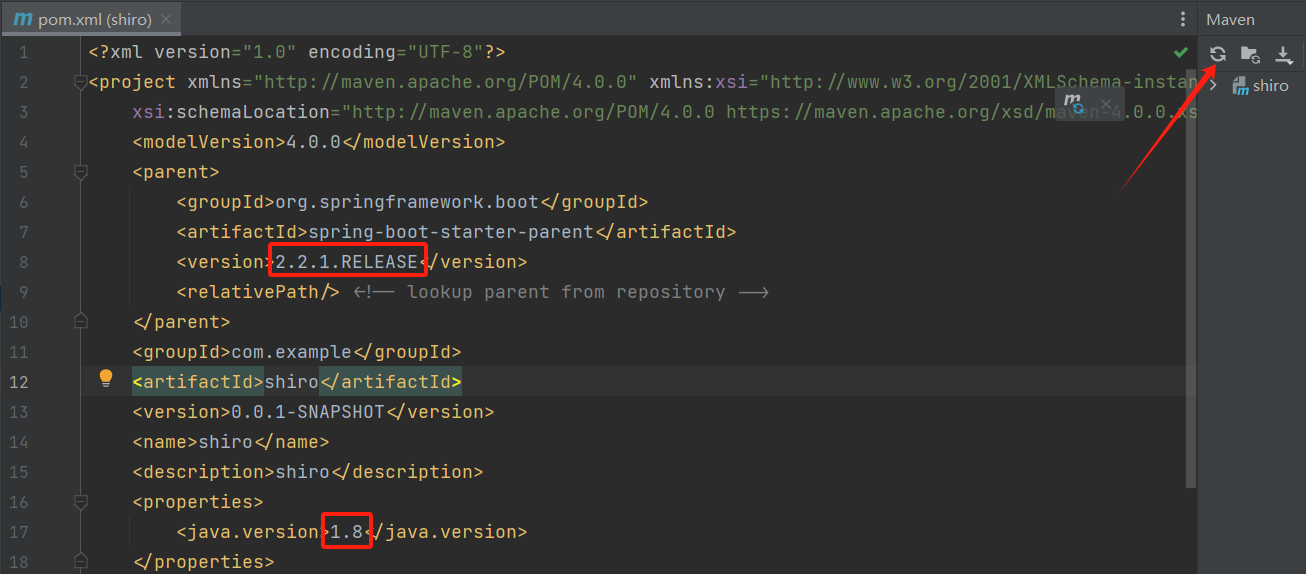Select the pom.xml (shiro) editor tab
Image resolution: width=1306 pixels, height=574 pixels.
[x=92, y=19]
